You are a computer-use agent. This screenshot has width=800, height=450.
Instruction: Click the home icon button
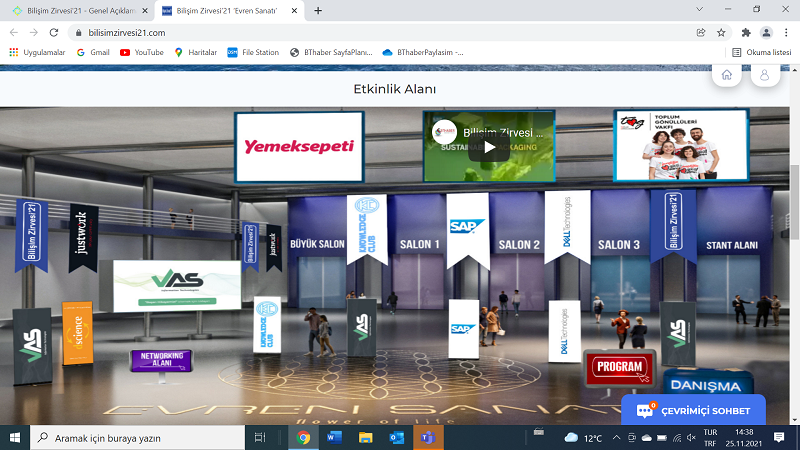[727, 76]
